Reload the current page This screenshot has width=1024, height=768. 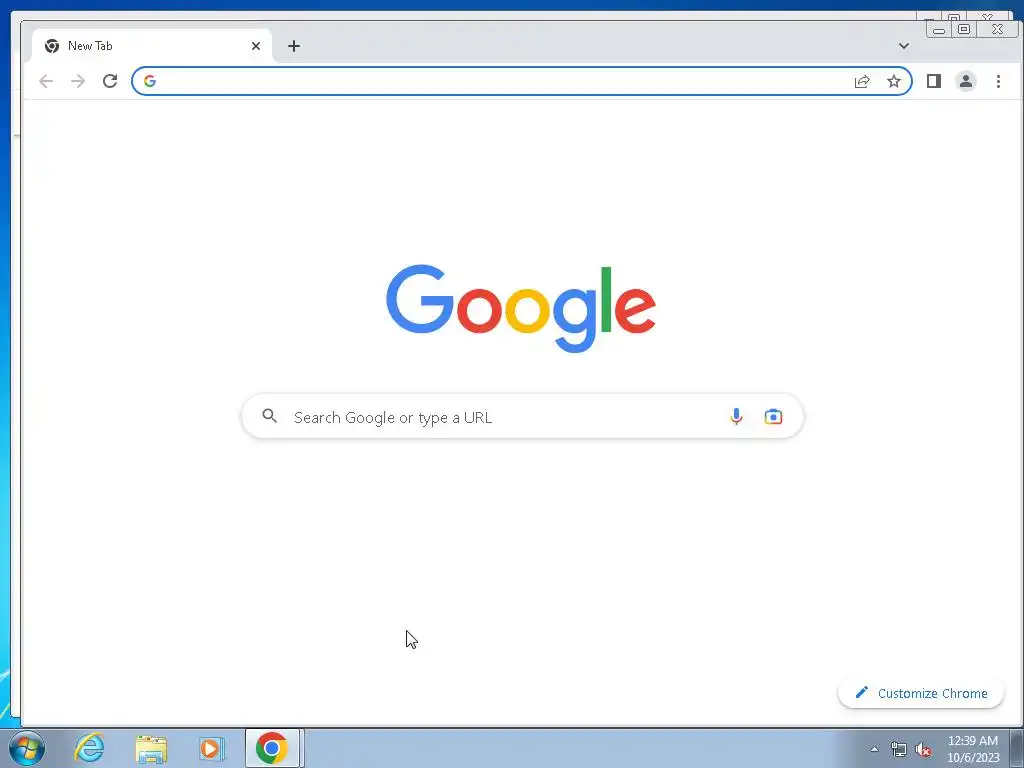coord(110,81)
